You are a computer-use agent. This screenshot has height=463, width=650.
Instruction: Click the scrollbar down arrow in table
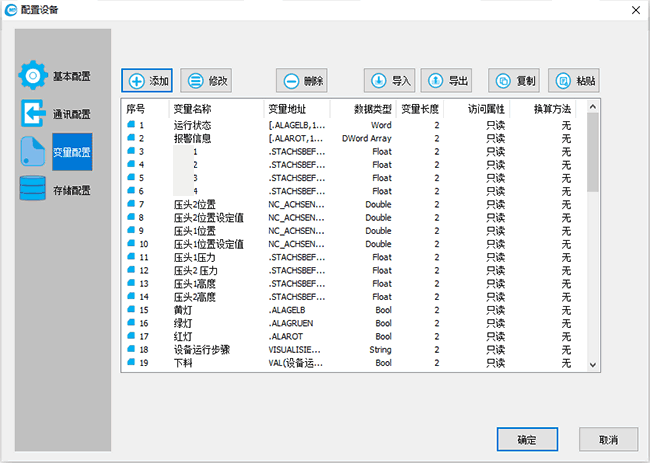pyautogui.click(x=593, y=365)
